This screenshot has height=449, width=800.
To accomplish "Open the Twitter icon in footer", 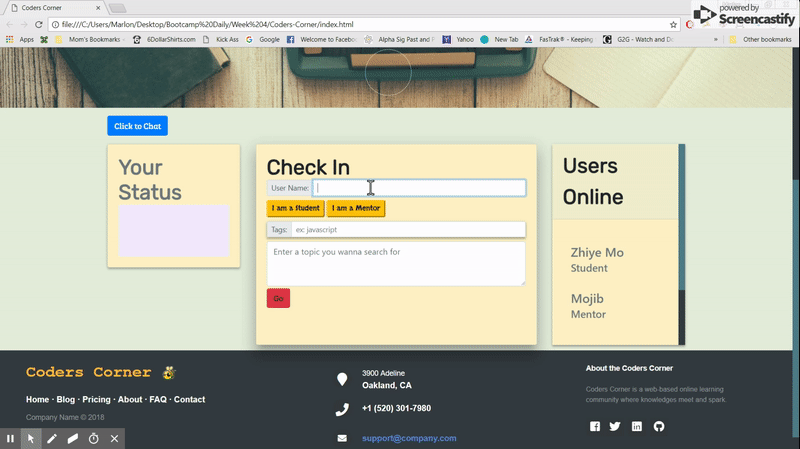I will [615, 426].
